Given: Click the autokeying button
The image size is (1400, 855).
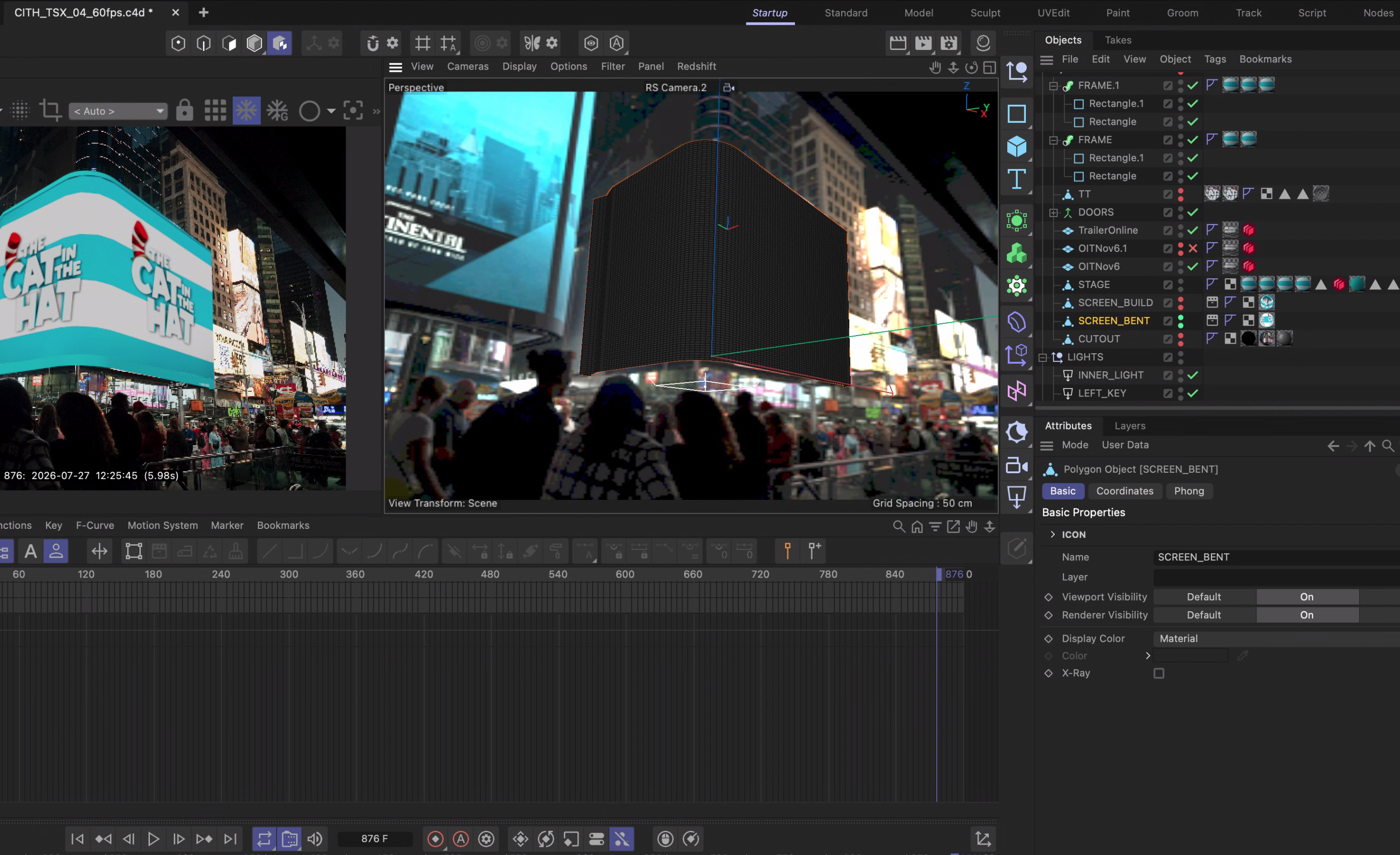Looking at the screenshot, I should [x=461, y=838].
